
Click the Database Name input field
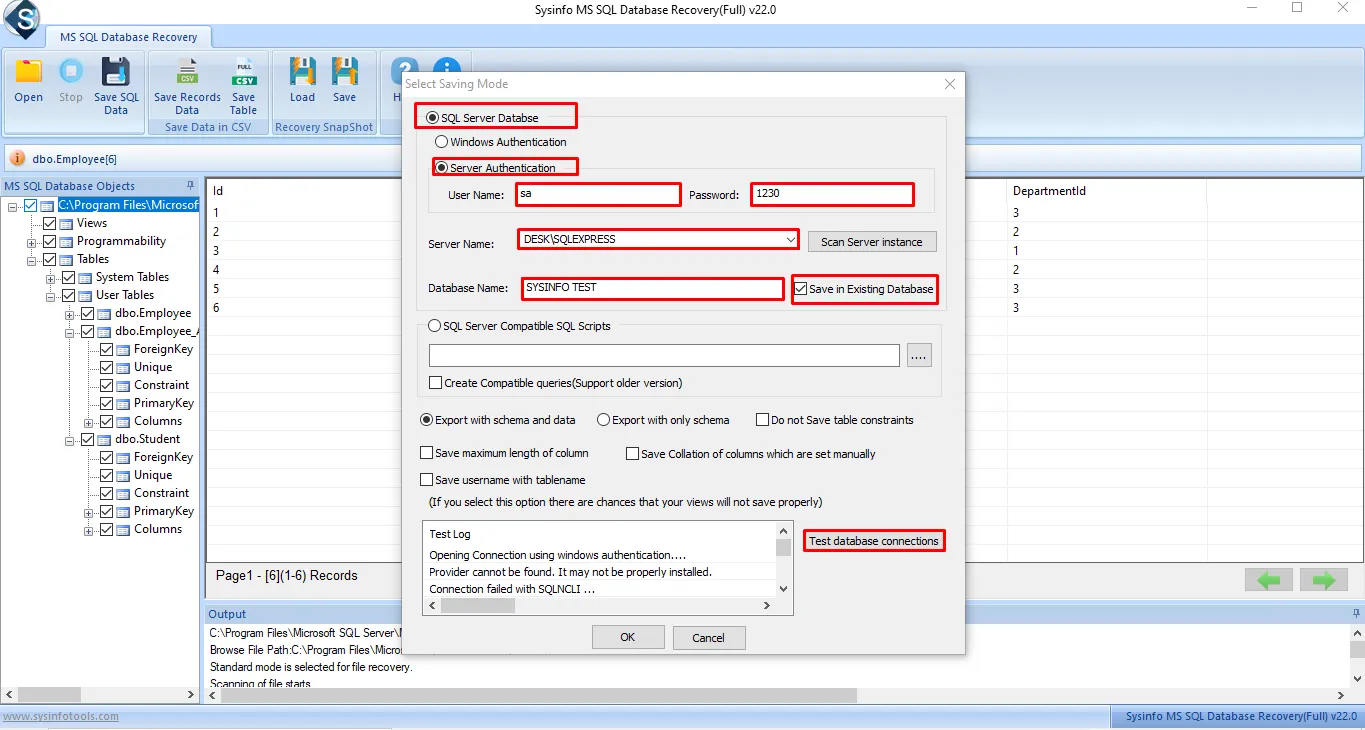[652, 288]
